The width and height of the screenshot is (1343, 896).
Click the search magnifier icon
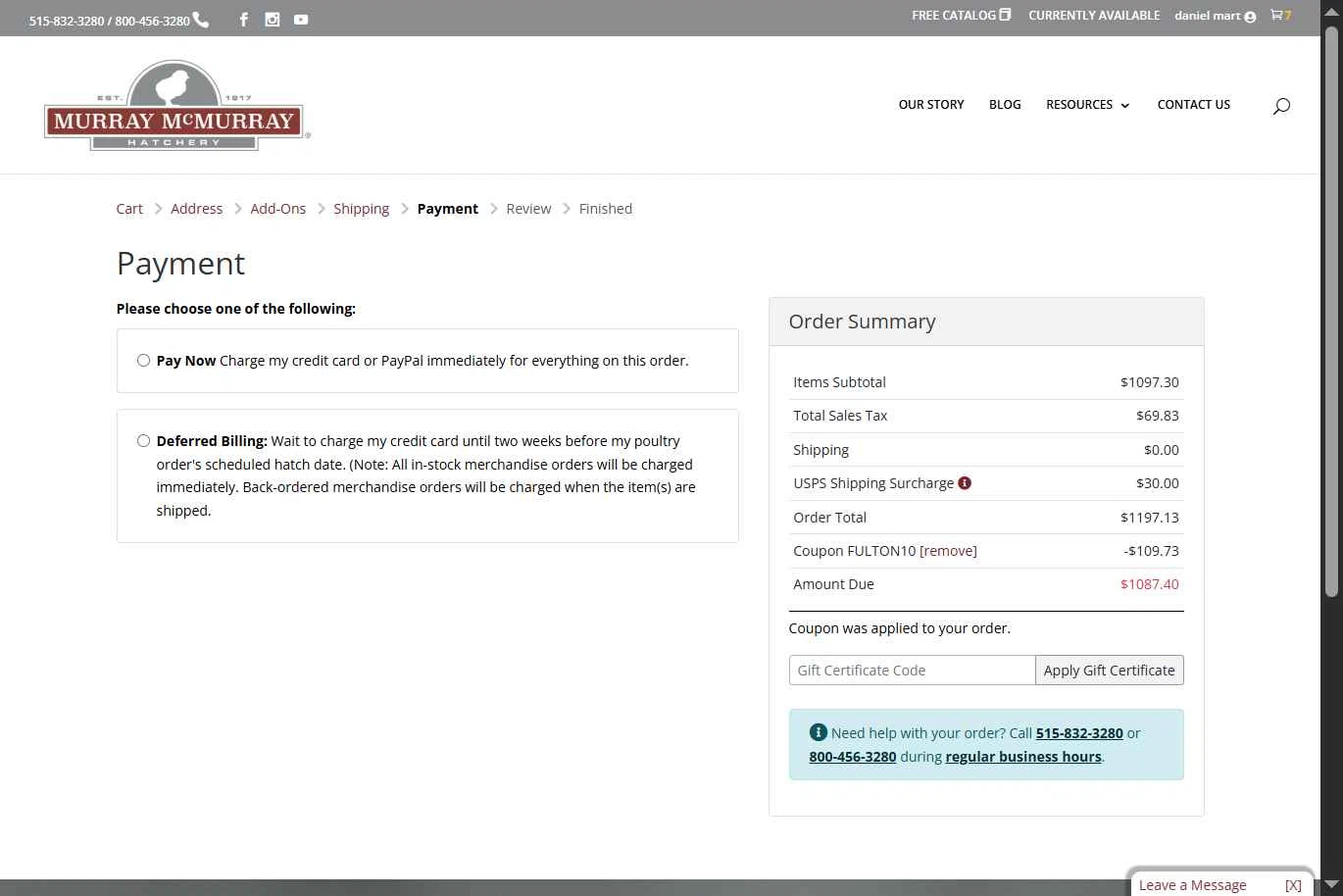[1281, 106]
